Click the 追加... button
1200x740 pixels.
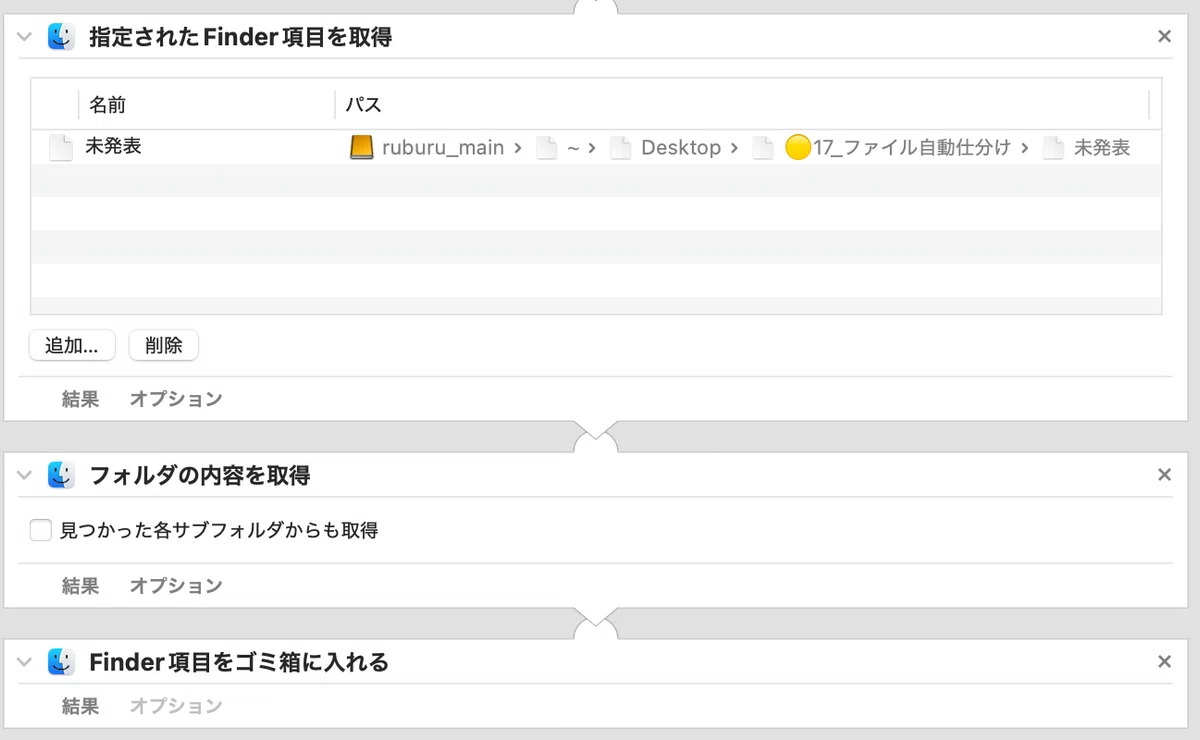click(72, 345)
